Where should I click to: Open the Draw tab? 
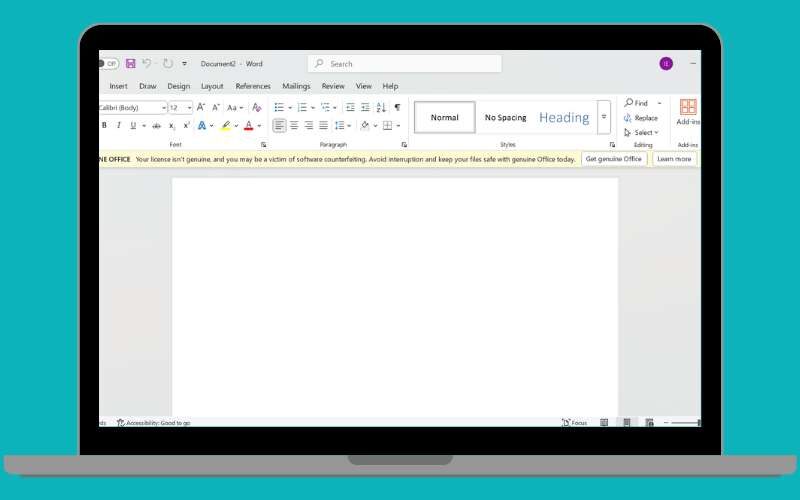coord(147,86)
